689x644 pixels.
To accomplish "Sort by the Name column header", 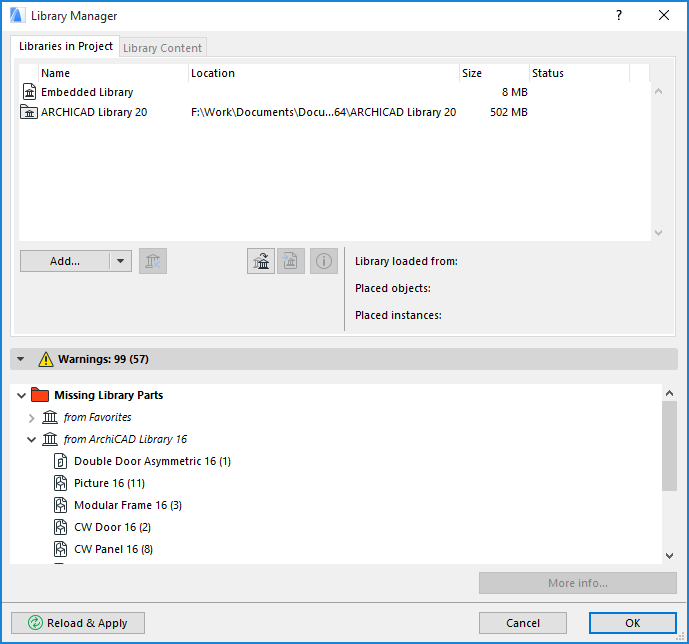I will click(x=113, y=73).
